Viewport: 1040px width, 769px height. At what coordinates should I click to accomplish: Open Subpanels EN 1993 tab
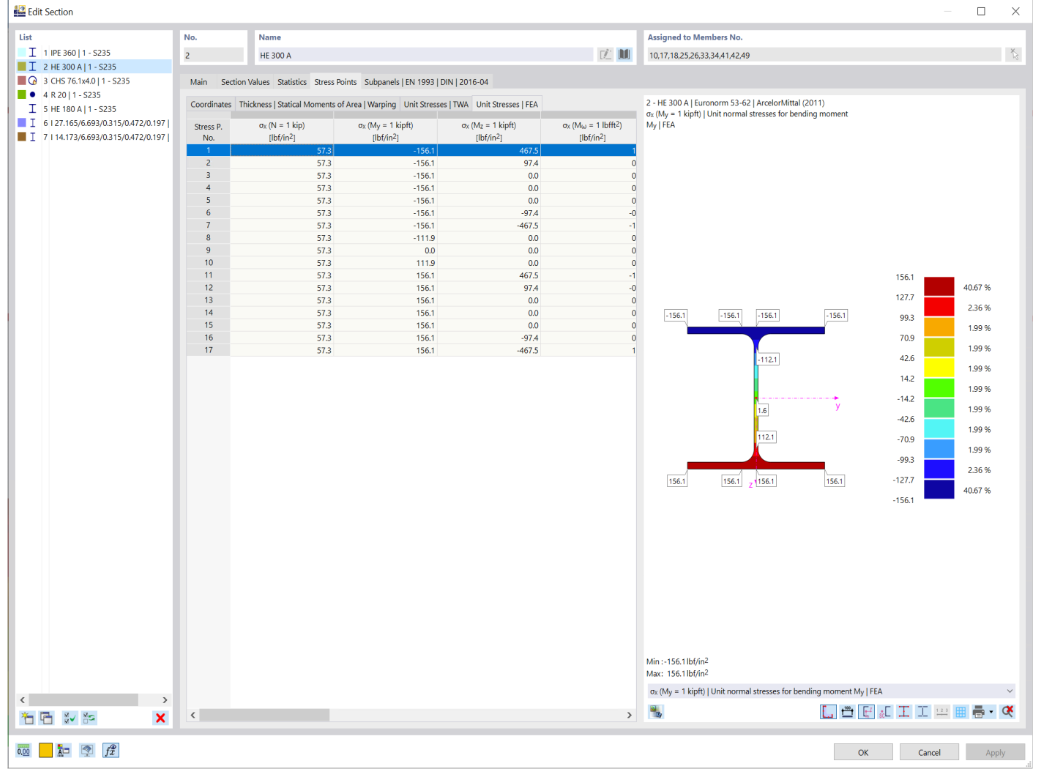[x=426, y=82]
